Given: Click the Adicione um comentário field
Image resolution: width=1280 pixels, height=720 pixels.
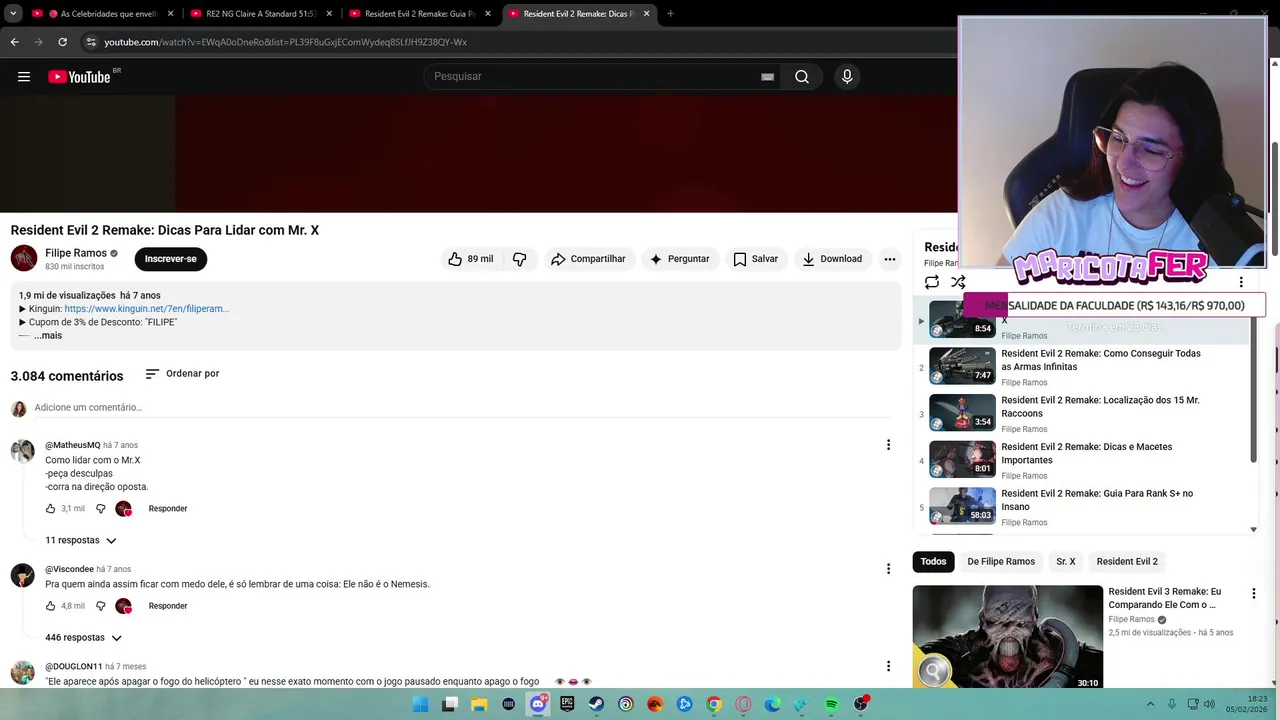Looking at the screenshot, I should [x=466, y=408].
